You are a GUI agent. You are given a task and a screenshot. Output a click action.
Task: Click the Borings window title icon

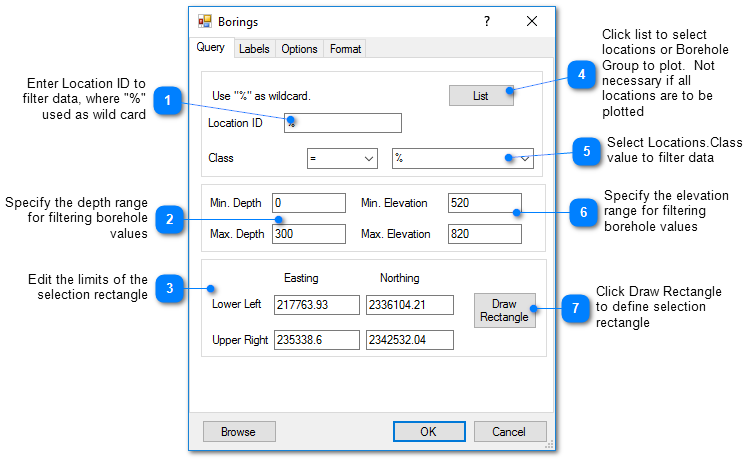[x=205, y=21]
